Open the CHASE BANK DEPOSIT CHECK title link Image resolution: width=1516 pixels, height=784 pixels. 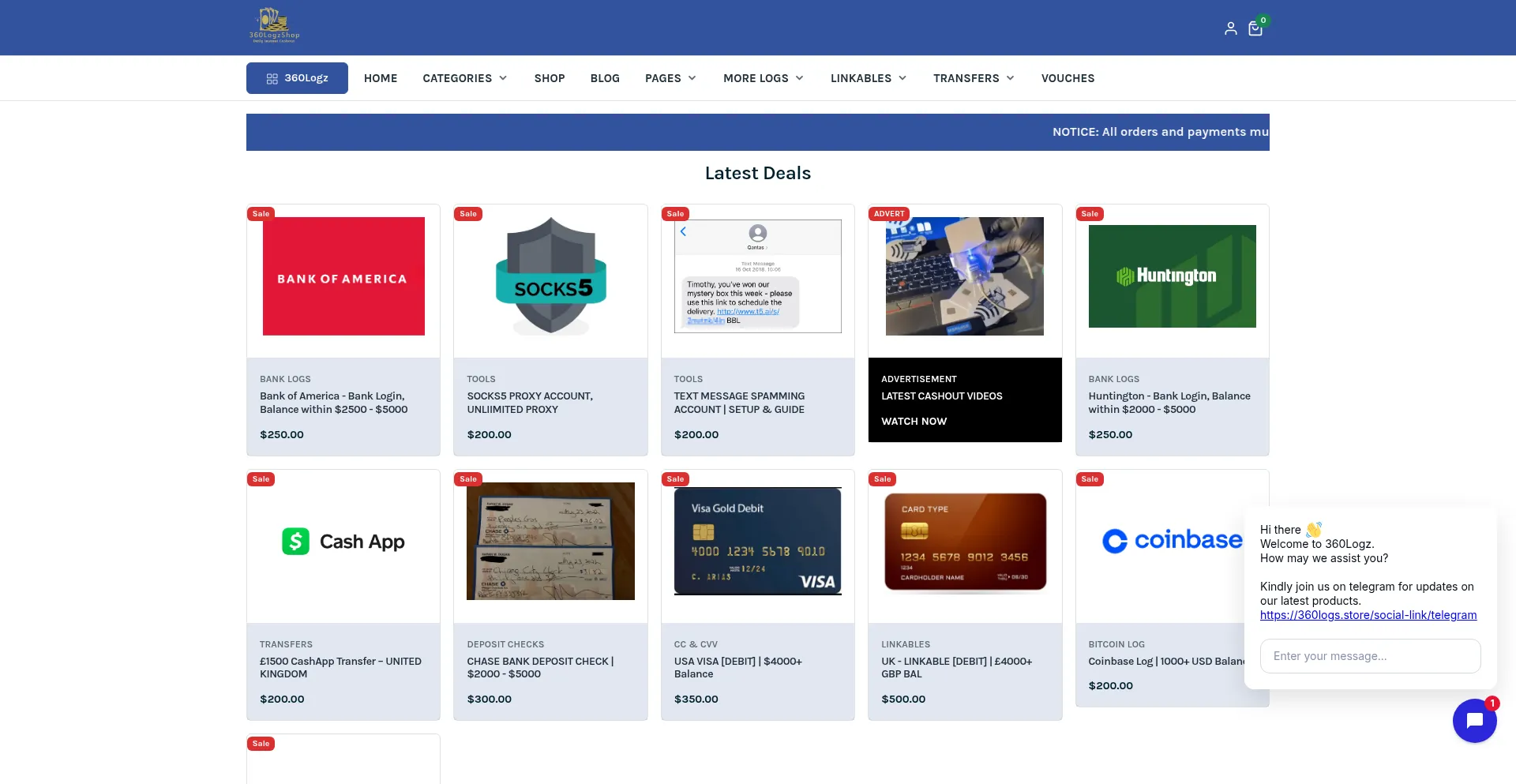coord(540,668)
